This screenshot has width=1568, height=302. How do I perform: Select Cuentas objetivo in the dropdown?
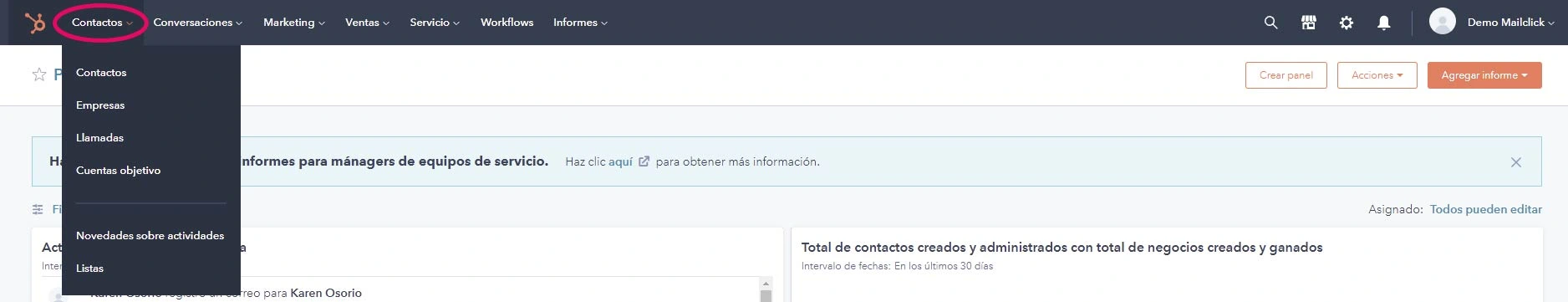coord(118,171)
